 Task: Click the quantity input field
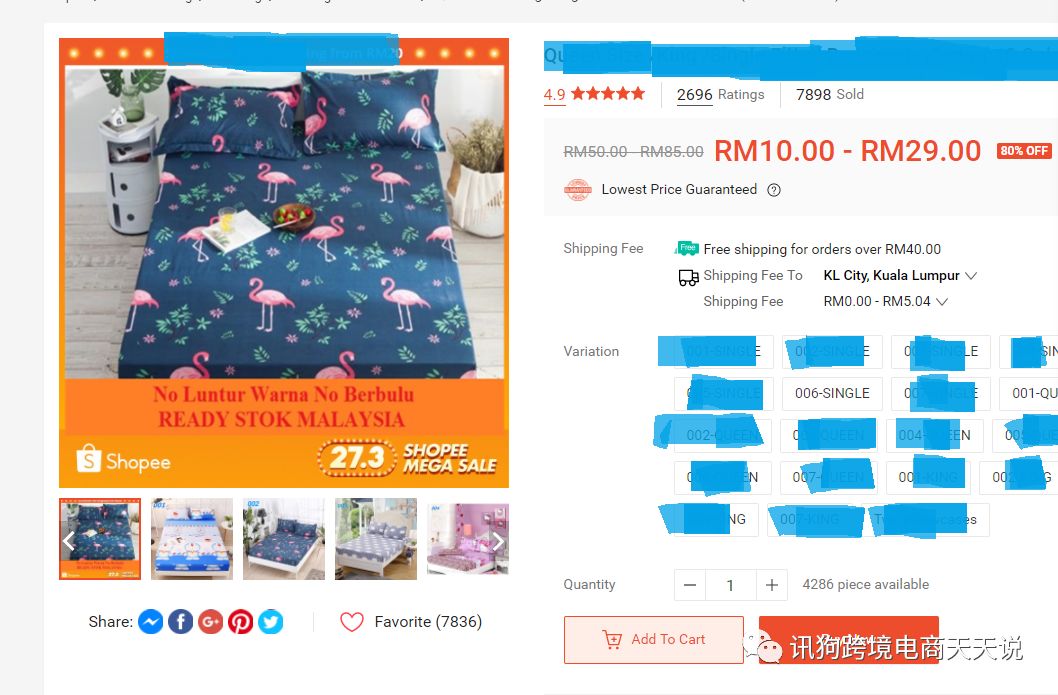pyautogui.click(x=730, y=585)
